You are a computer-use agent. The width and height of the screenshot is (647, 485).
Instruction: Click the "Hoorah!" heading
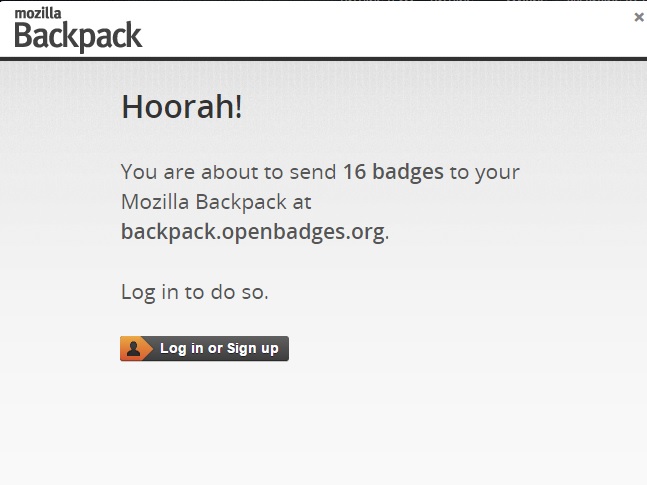(182, 106)
